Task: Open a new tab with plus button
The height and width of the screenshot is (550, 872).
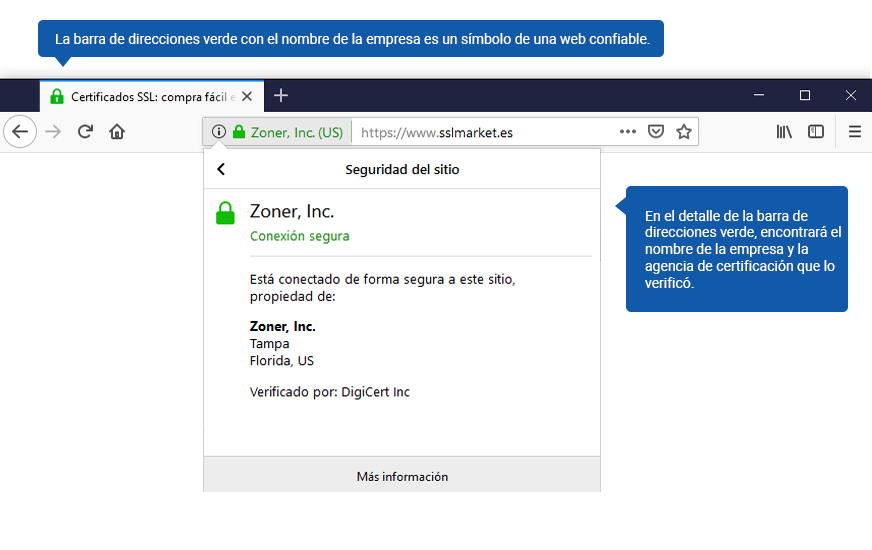Action: 281,96
